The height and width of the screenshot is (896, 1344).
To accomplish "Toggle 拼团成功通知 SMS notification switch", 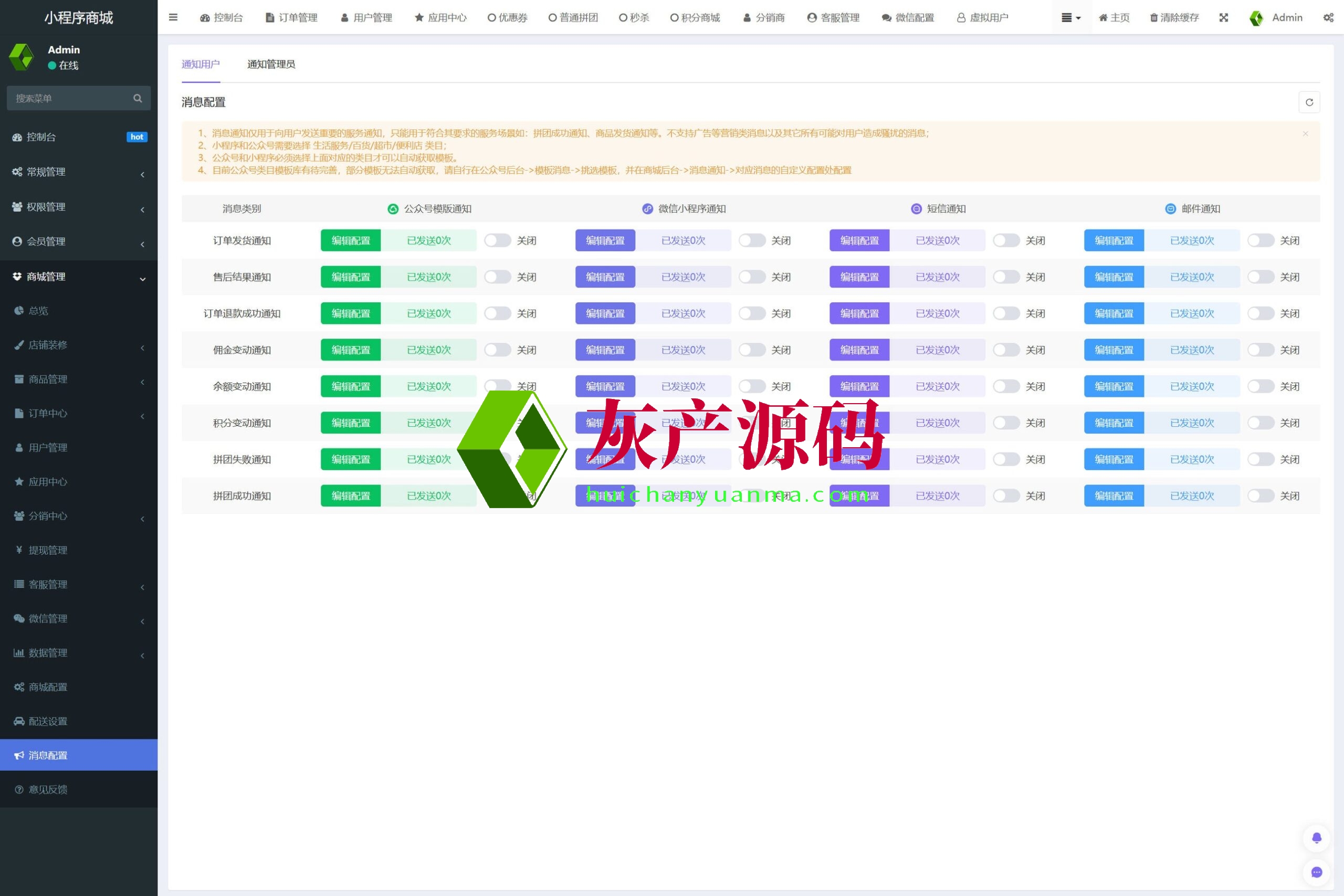I will 1006,496.
